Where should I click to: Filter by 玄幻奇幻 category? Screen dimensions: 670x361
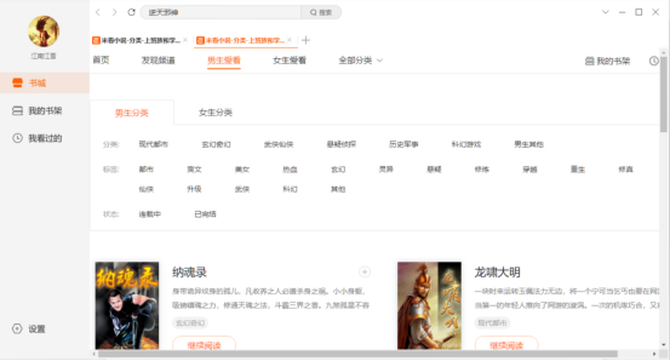point(216,144)
